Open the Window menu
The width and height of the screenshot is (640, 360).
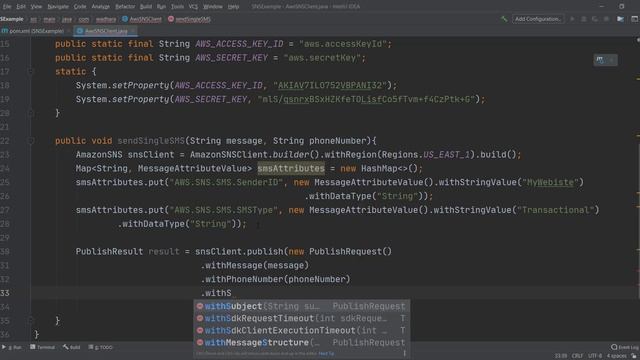213,7
